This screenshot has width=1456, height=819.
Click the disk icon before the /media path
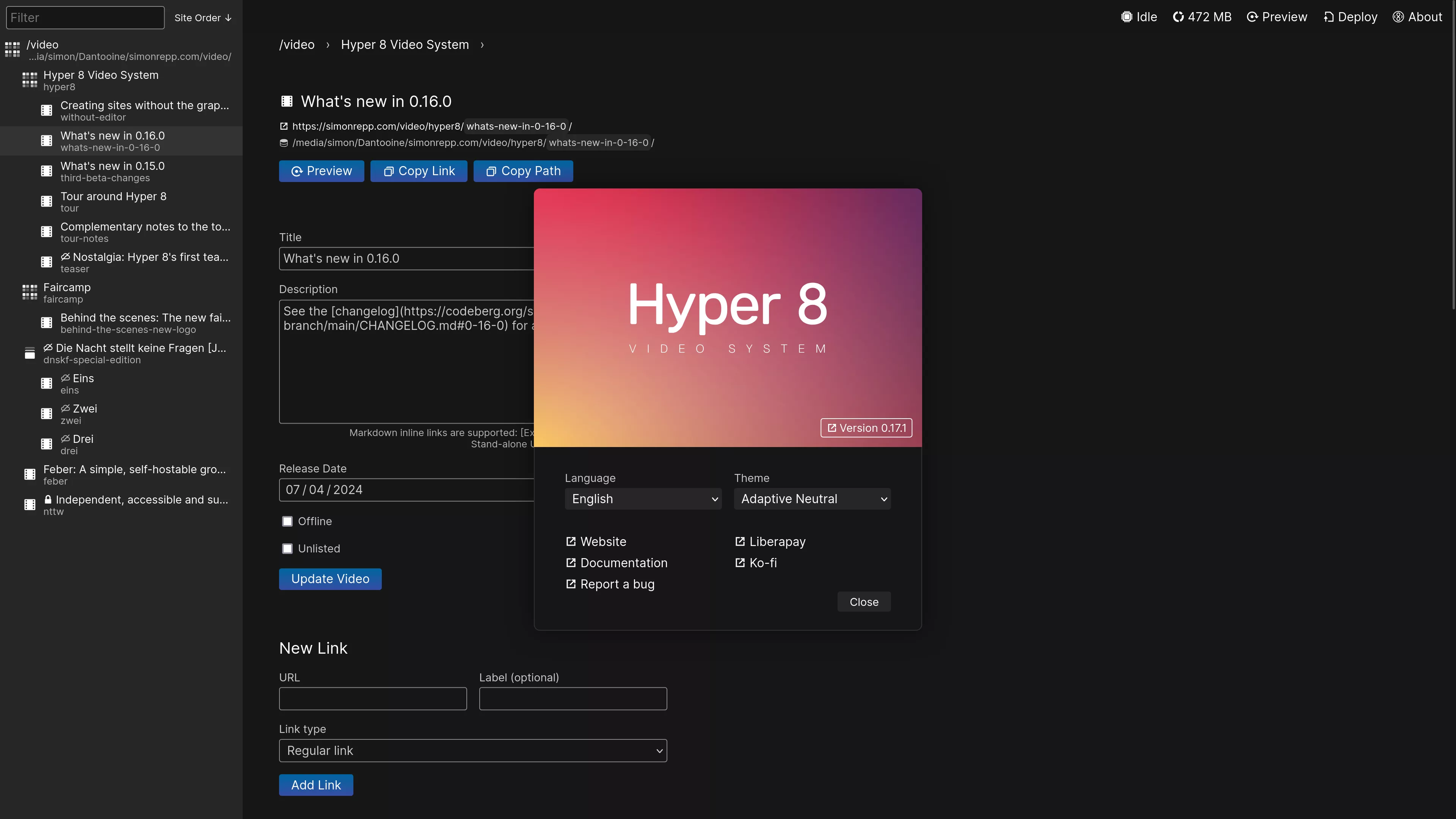(283, 143)
